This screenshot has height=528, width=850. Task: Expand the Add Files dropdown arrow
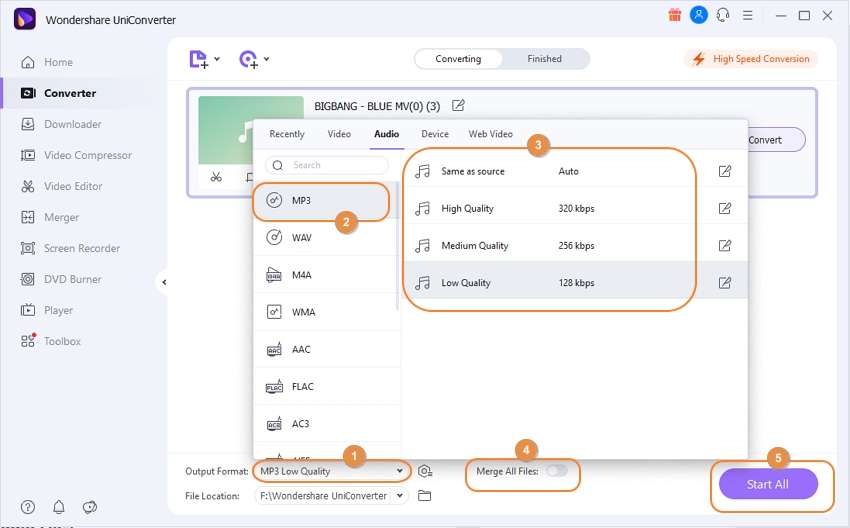[x=217, y=59]
